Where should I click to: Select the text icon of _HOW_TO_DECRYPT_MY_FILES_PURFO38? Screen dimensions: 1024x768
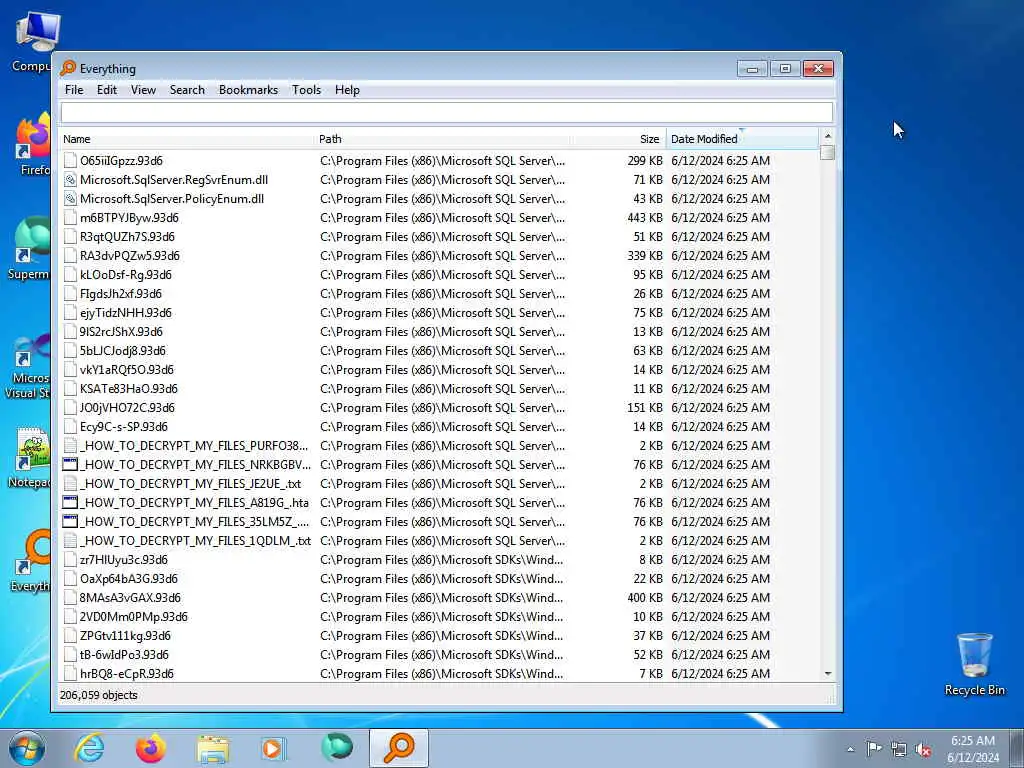pyautogui.click(x=70, y=446)
